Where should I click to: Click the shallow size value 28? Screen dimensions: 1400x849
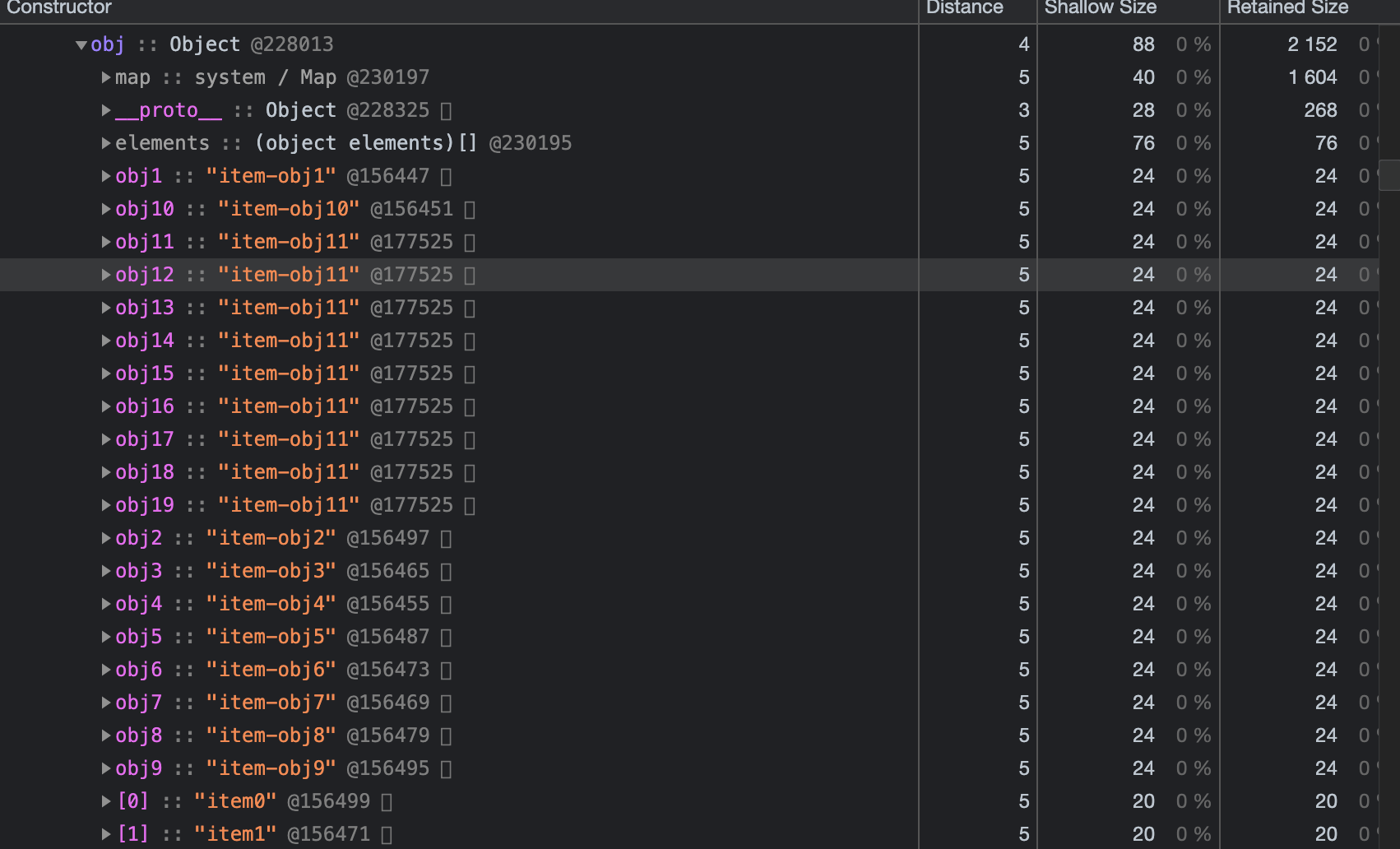1143,110
